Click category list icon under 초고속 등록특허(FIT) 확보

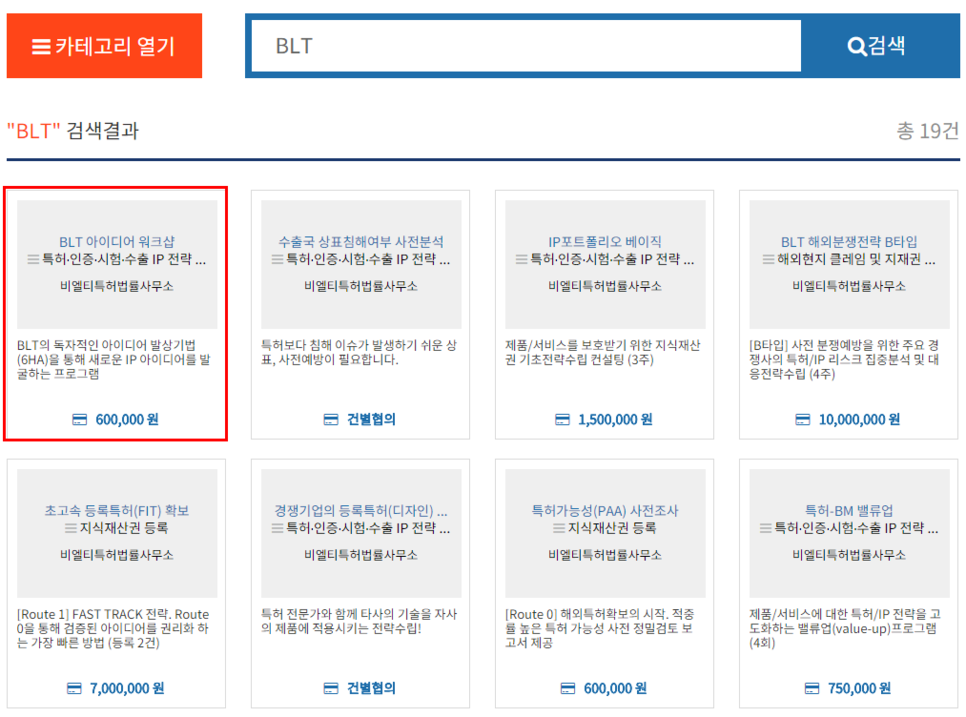[71, 528]
